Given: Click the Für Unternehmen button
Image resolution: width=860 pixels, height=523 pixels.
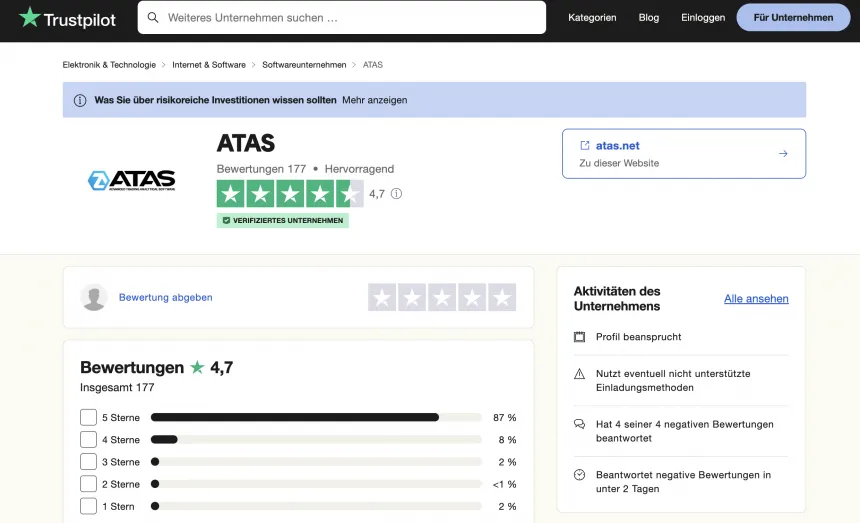Looking at the screenshot, I should click(x=793, y=18).
